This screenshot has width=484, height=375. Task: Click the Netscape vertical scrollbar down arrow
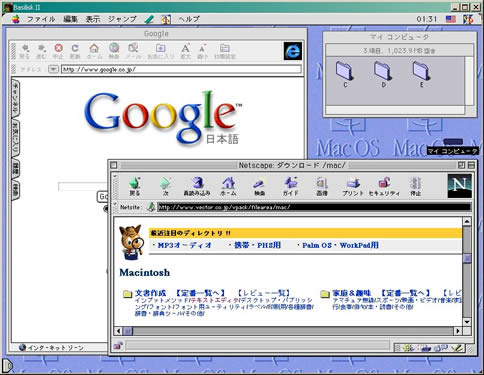467,322
